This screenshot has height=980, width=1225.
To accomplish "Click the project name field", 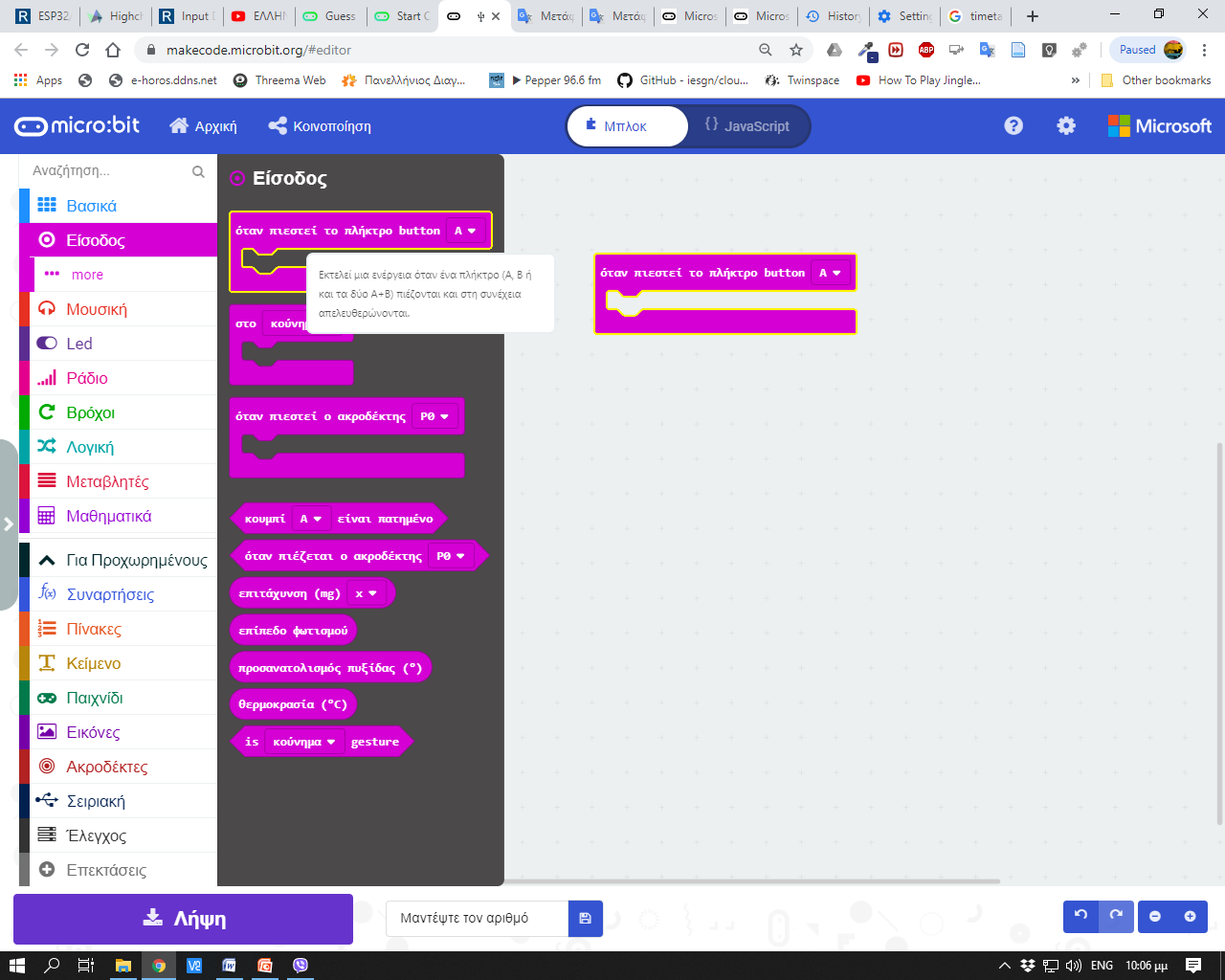I will pyautogui.click(x=478, y=918).
